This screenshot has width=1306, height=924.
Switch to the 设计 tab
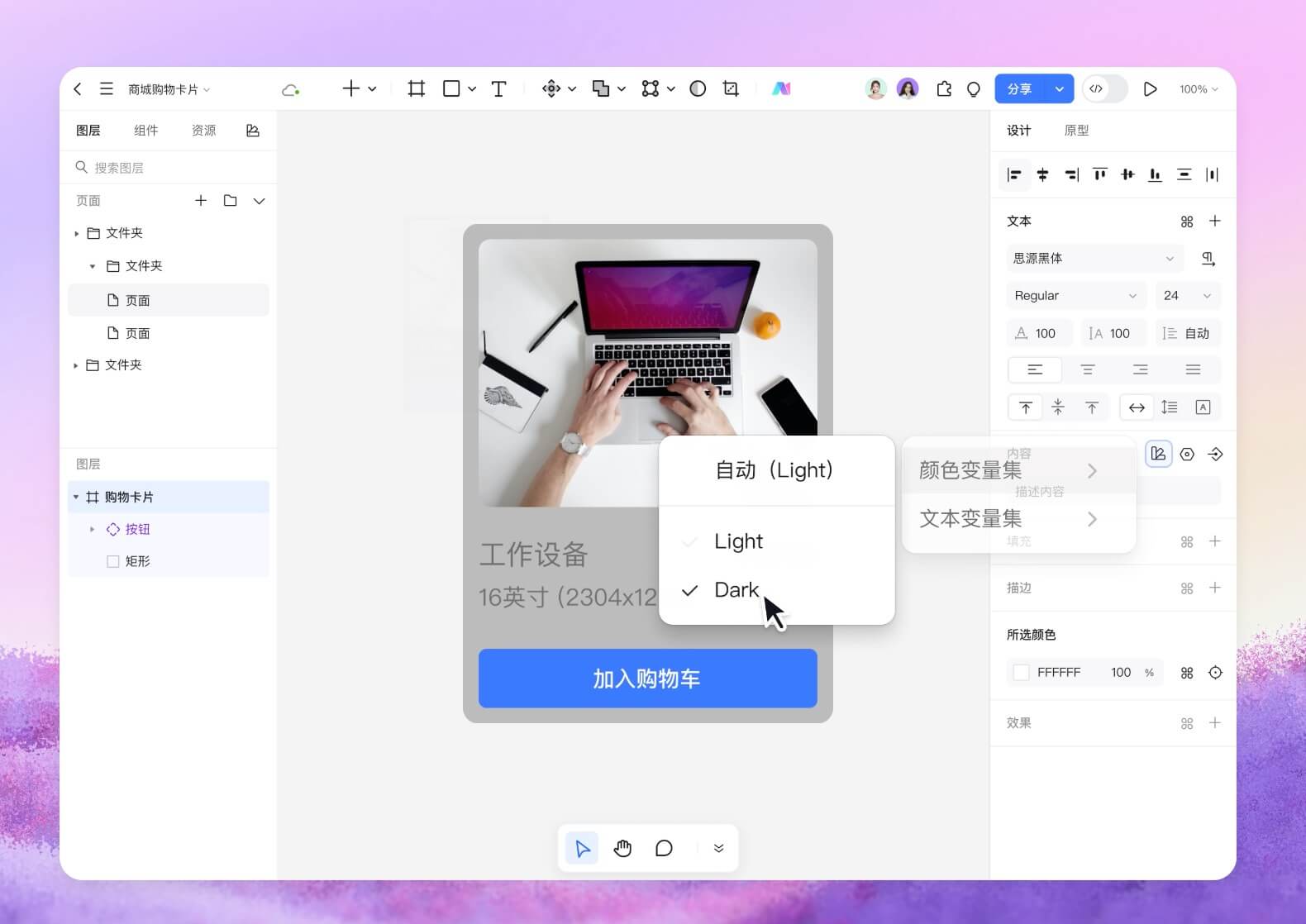(x=1019, y=131)
